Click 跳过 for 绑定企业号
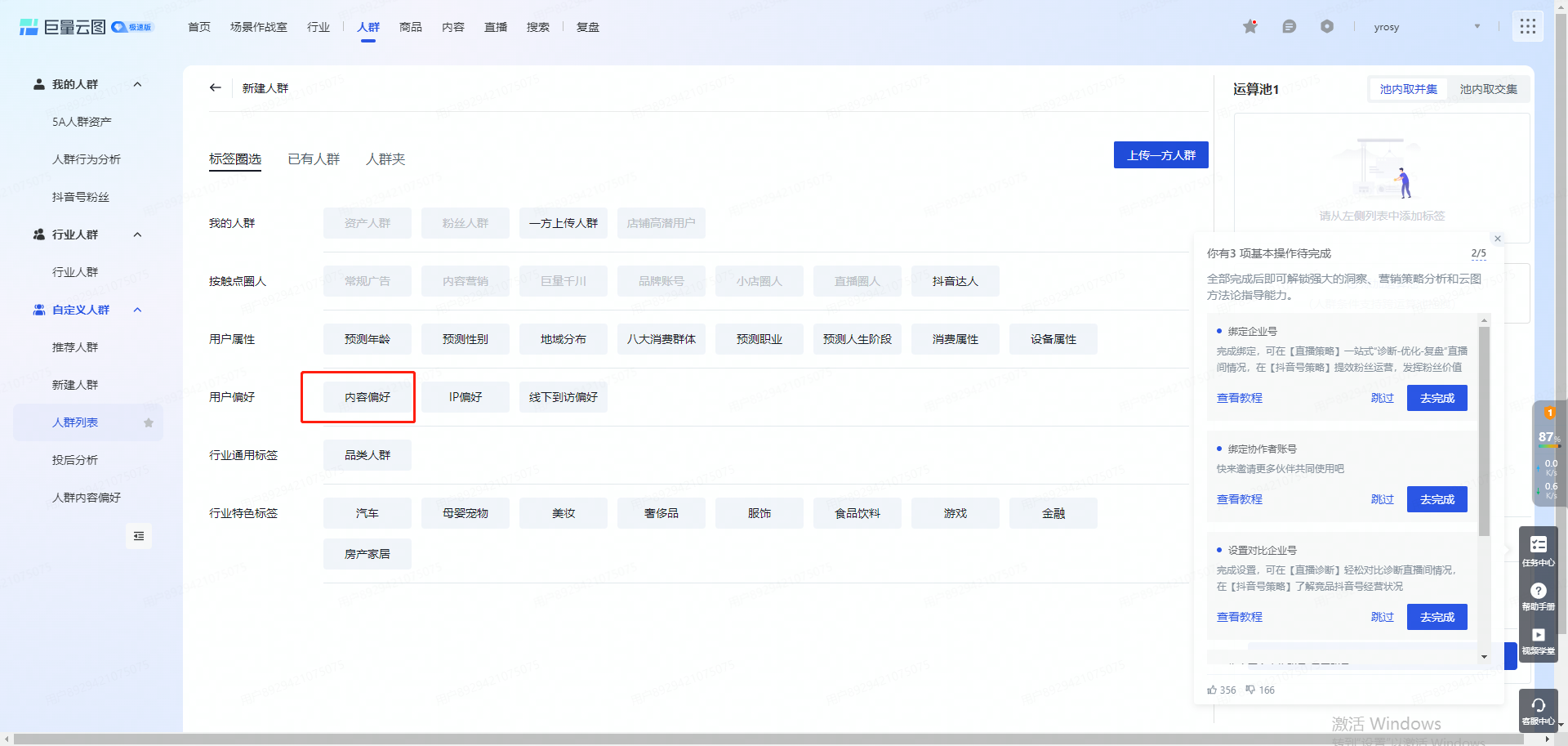This screenshot has height=746, width=1568. pos(1383,398)
